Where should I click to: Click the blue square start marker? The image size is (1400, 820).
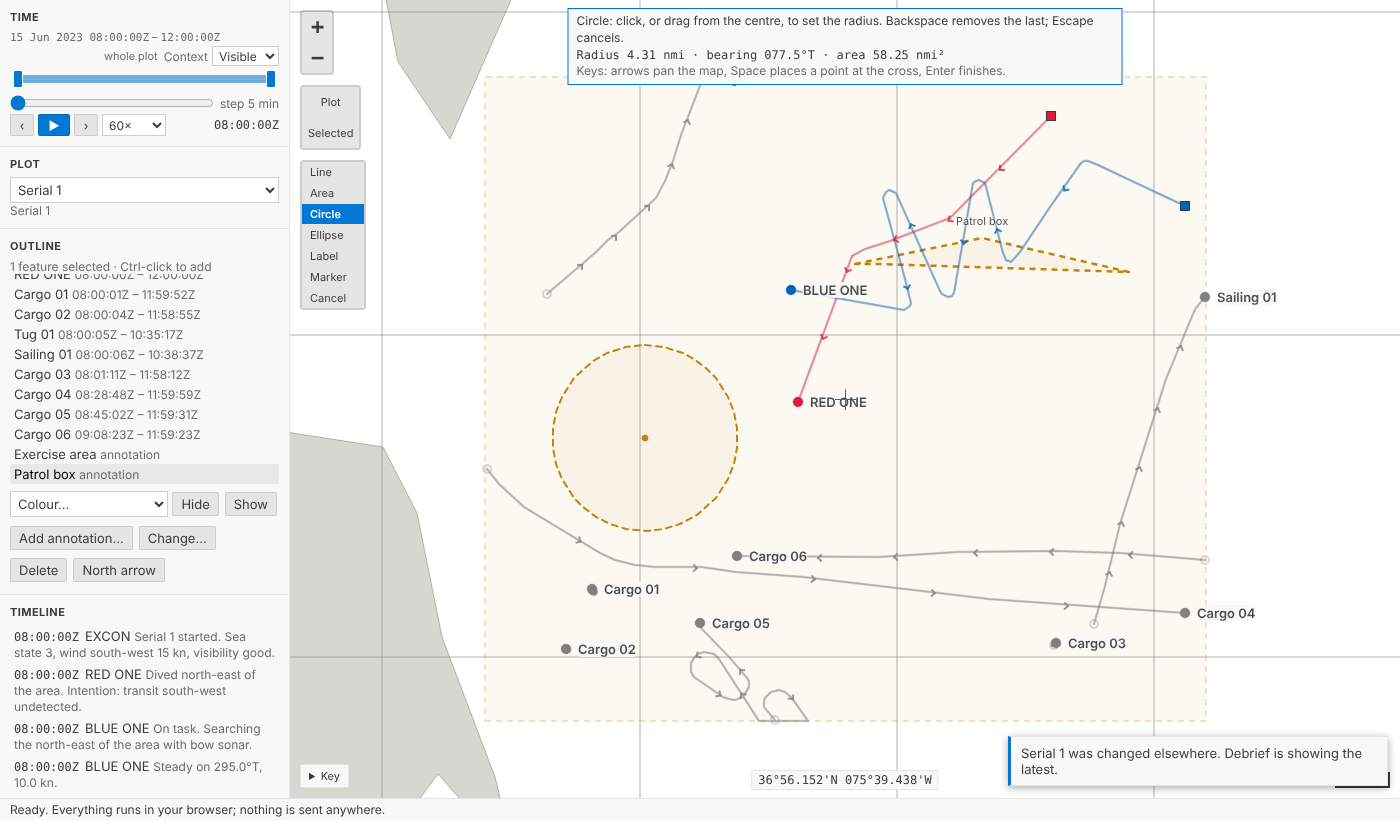(x=1185, y=206)
